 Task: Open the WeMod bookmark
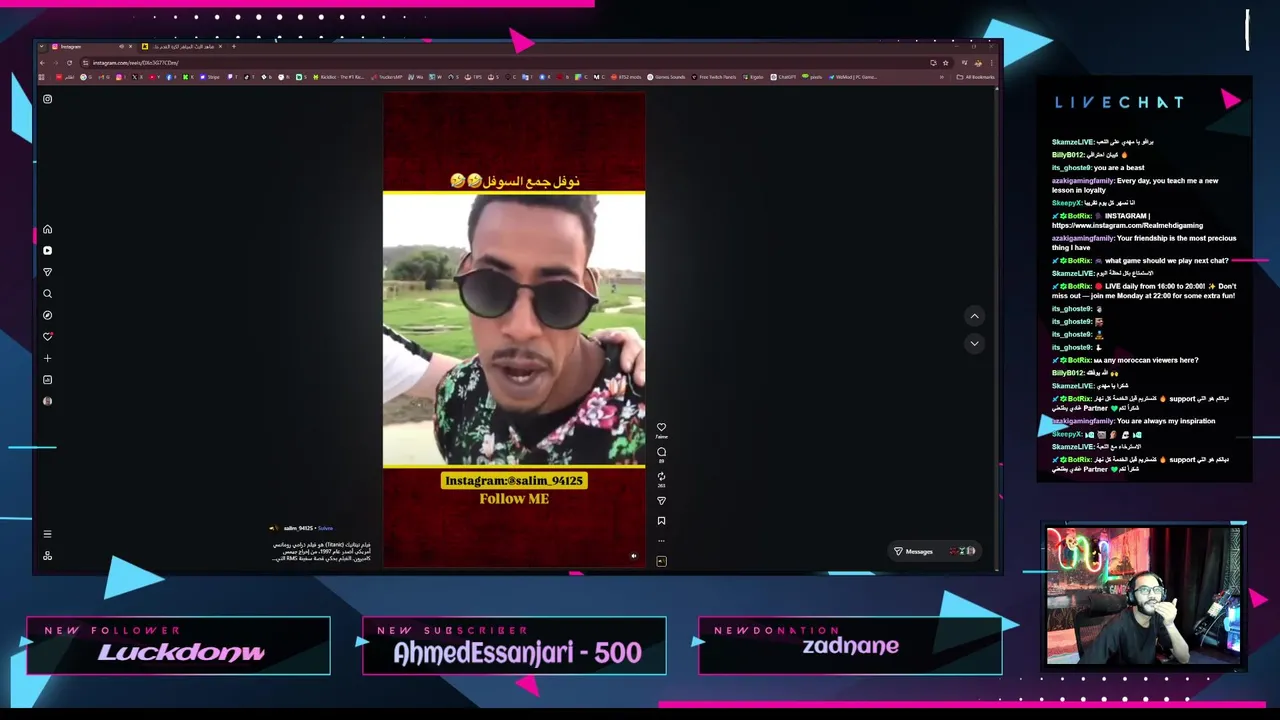[x=853, y=77]
